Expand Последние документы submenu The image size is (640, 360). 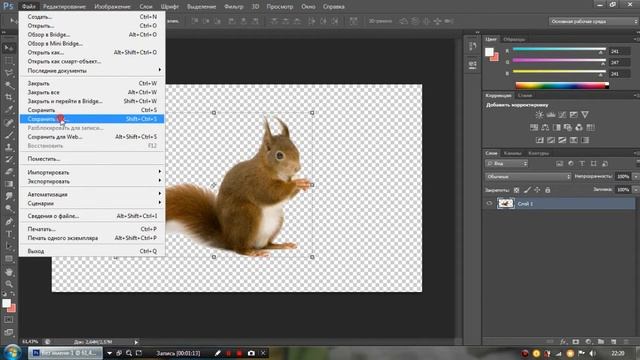point(92,71)
